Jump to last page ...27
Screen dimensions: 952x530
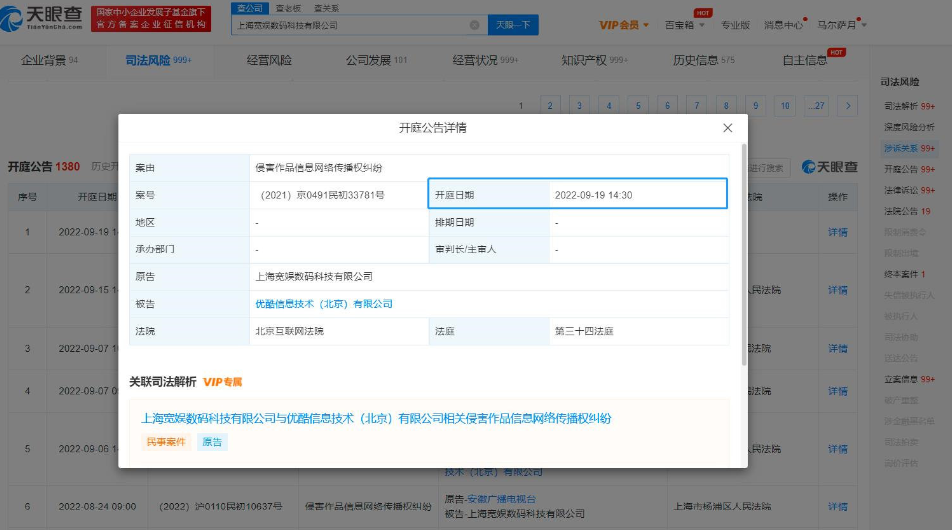point(817,106)
